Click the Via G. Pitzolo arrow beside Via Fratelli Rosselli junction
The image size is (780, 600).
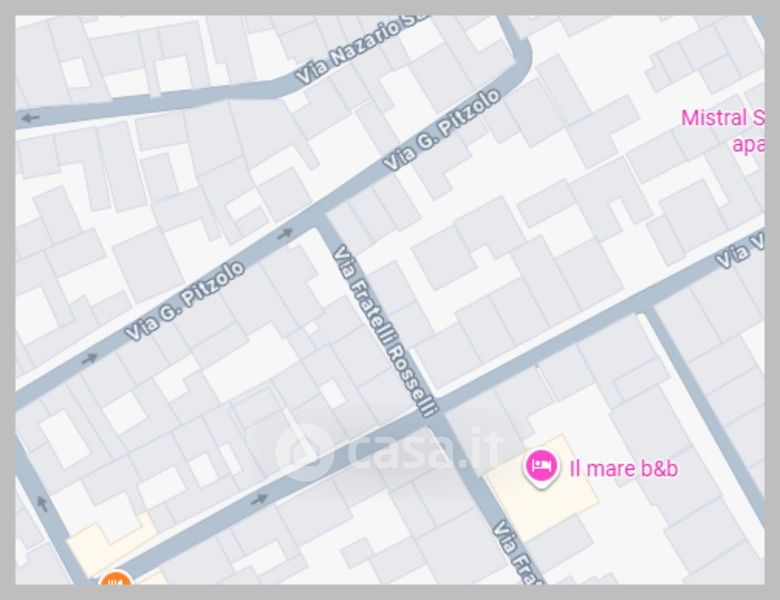click(285, 233)
